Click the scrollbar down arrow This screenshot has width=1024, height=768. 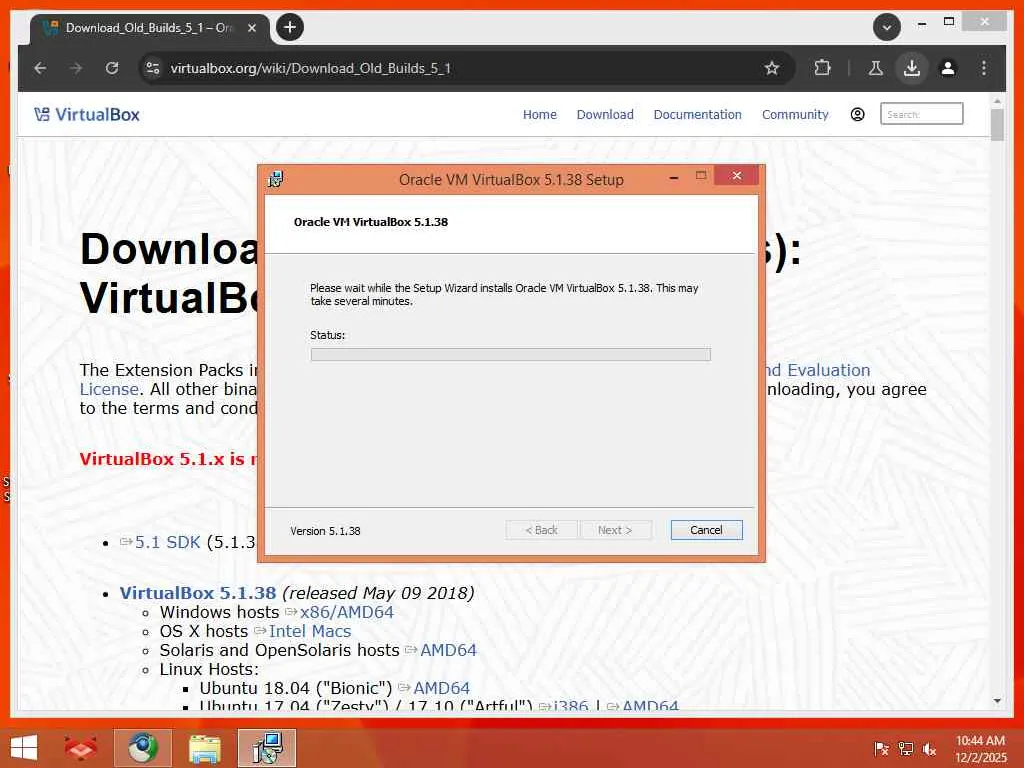coord(997,701)
